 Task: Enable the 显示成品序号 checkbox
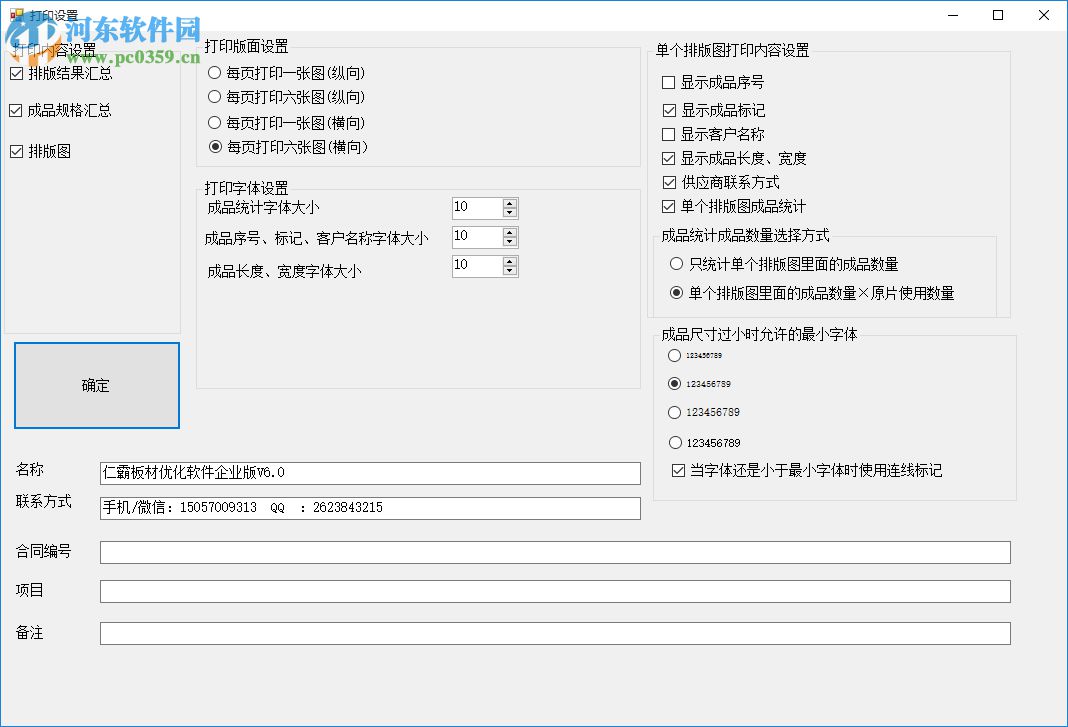click(667, 83)
